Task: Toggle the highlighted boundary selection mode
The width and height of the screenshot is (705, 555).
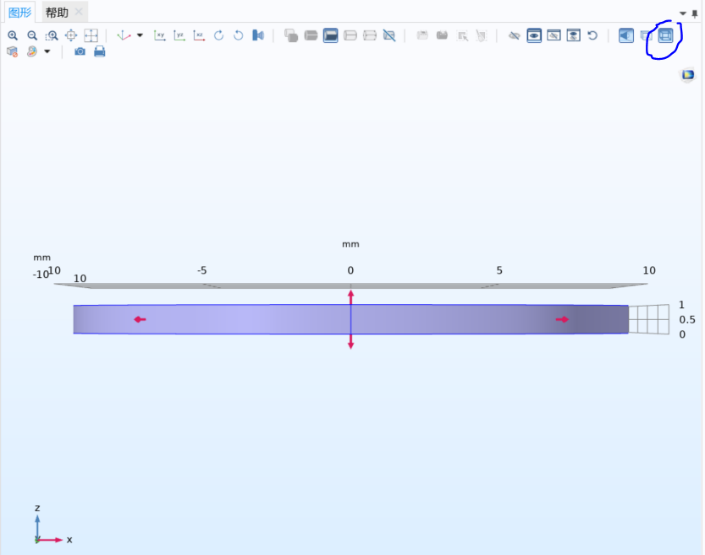Action: [330, 36]
